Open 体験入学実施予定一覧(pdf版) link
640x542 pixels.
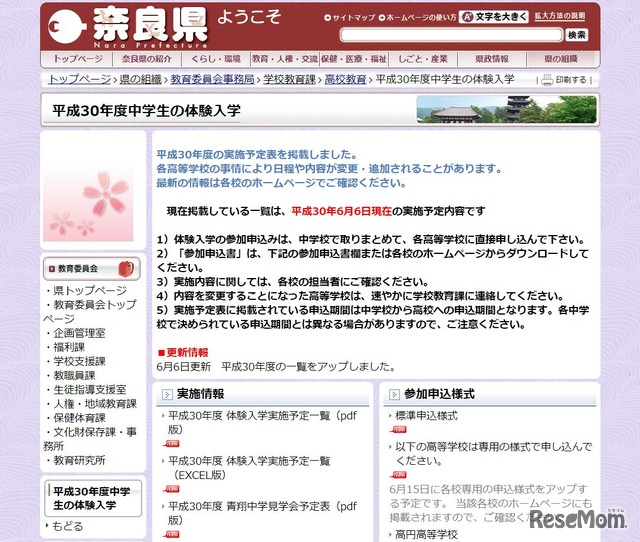pyautogui.click(x=262, y=422)
